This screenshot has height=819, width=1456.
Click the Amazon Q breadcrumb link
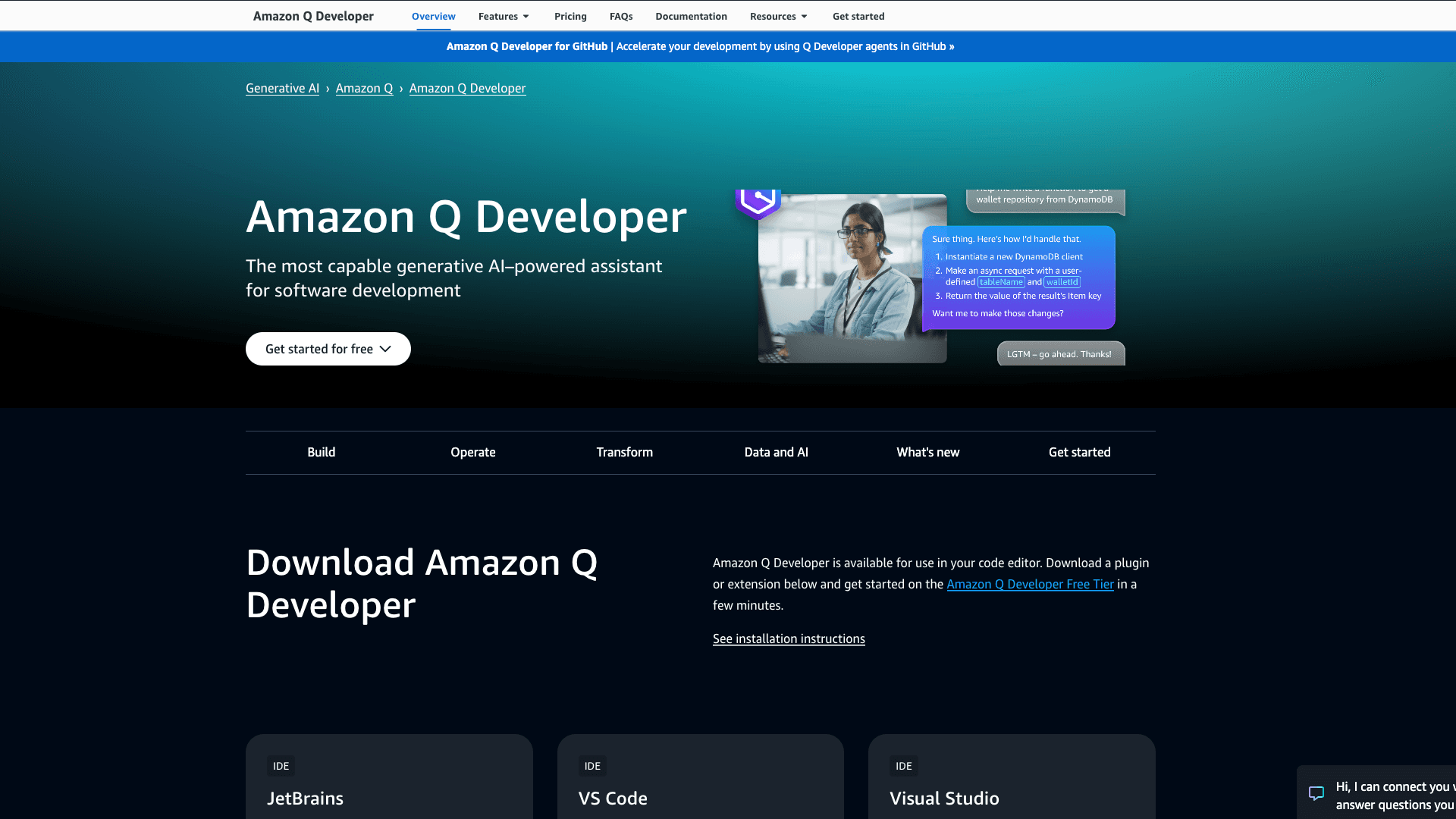(x=364, y=88)
